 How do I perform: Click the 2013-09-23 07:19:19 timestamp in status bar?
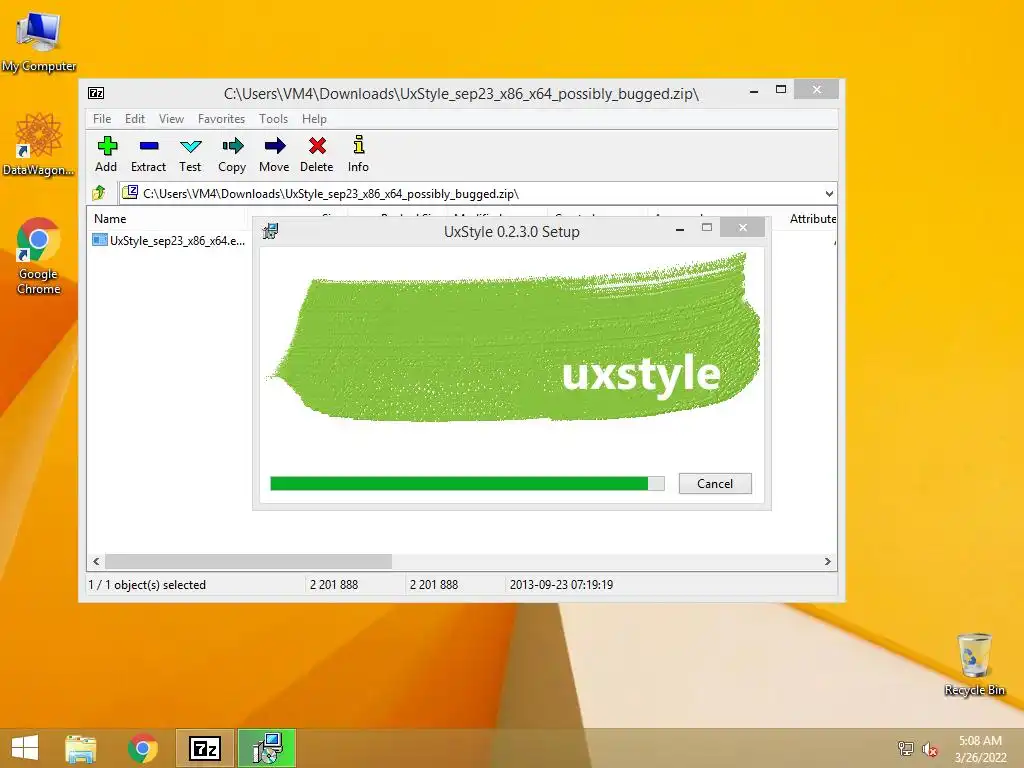(561, 584)
